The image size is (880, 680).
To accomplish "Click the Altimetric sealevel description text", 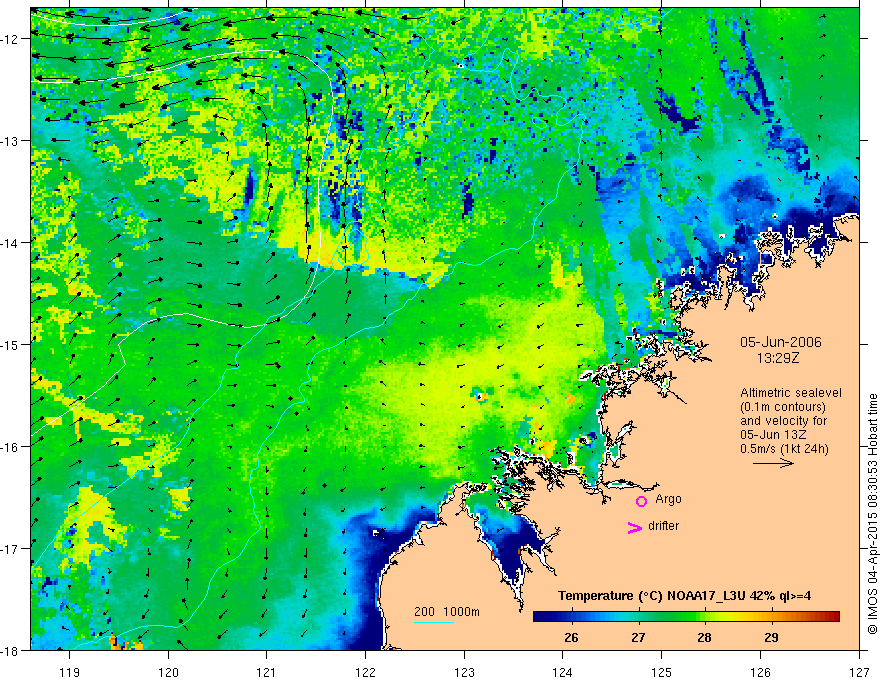I will tap(791, 421).
